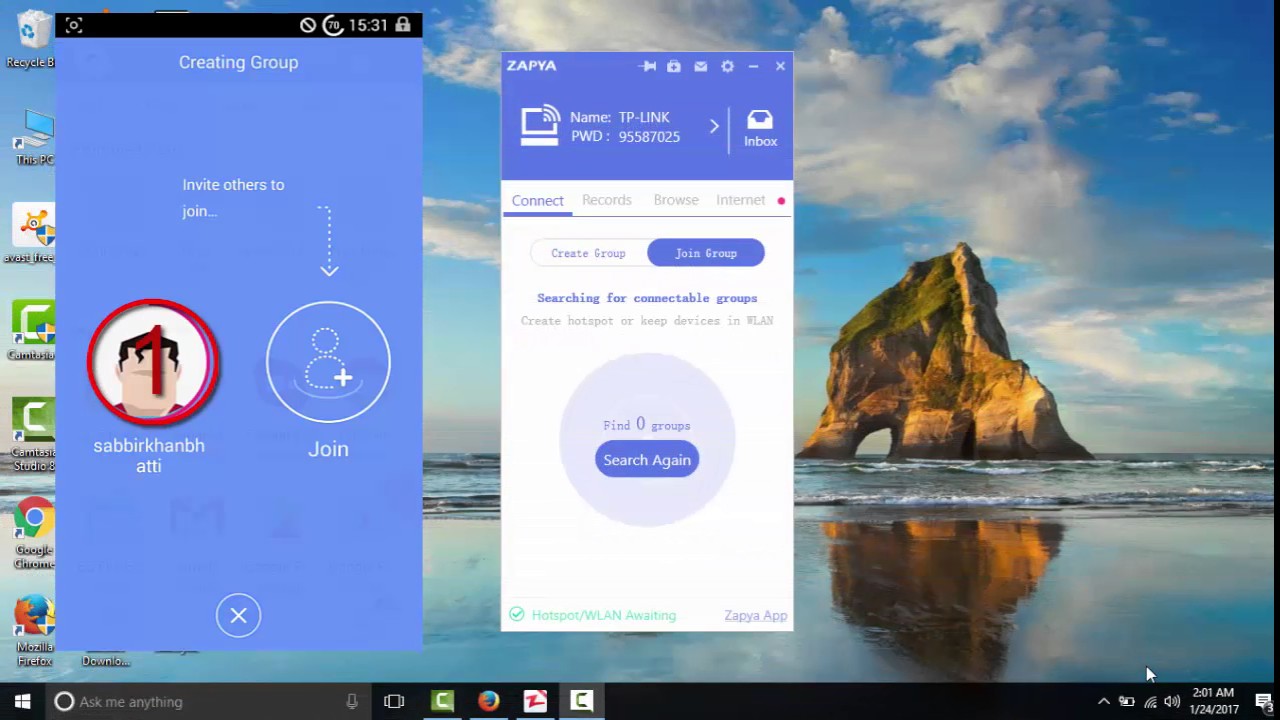Click the Hotspot/WLAN Awaiting status text

click(x=604, y=615)
